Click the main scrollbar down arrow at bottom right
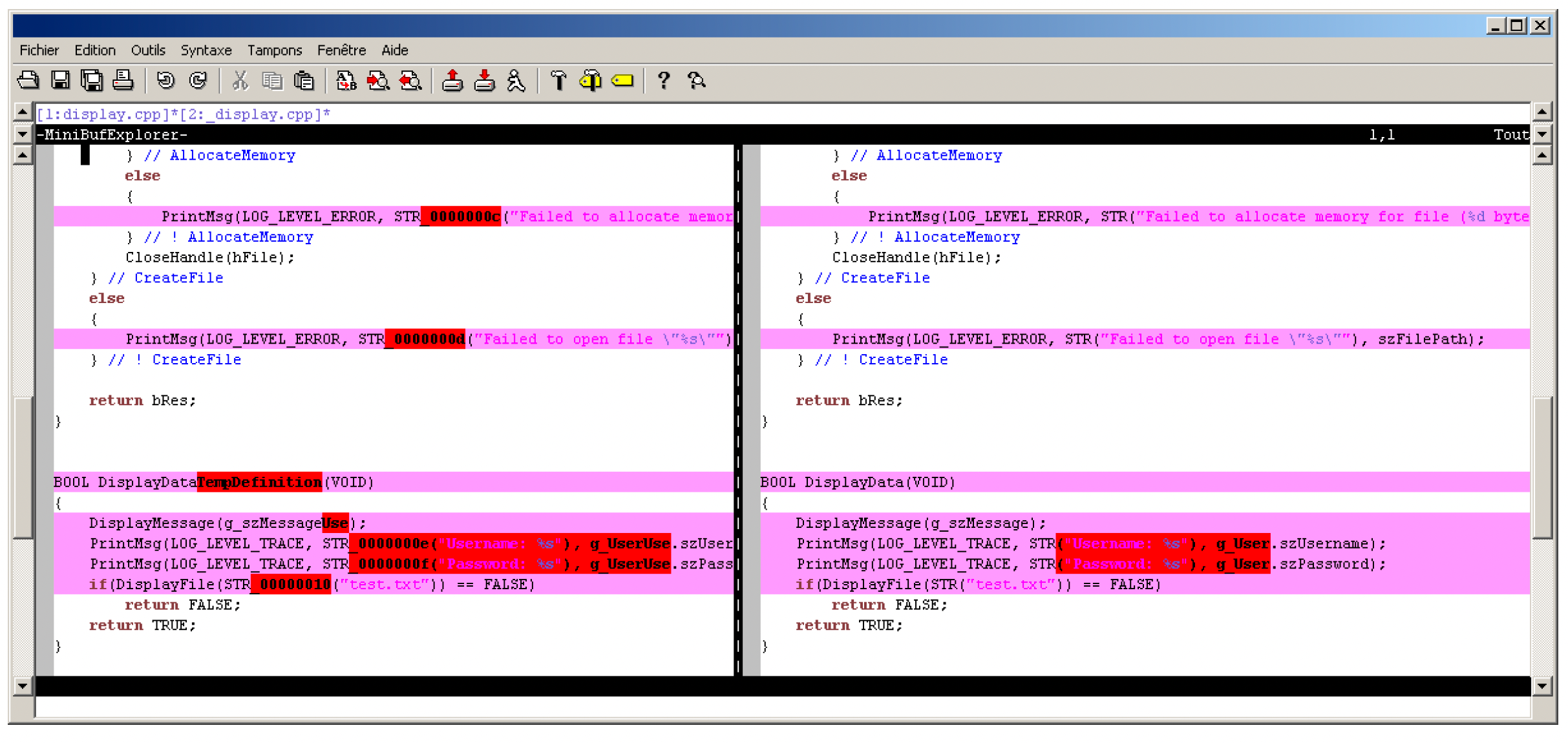The image size is (1568, 743). pos(1542,685)
